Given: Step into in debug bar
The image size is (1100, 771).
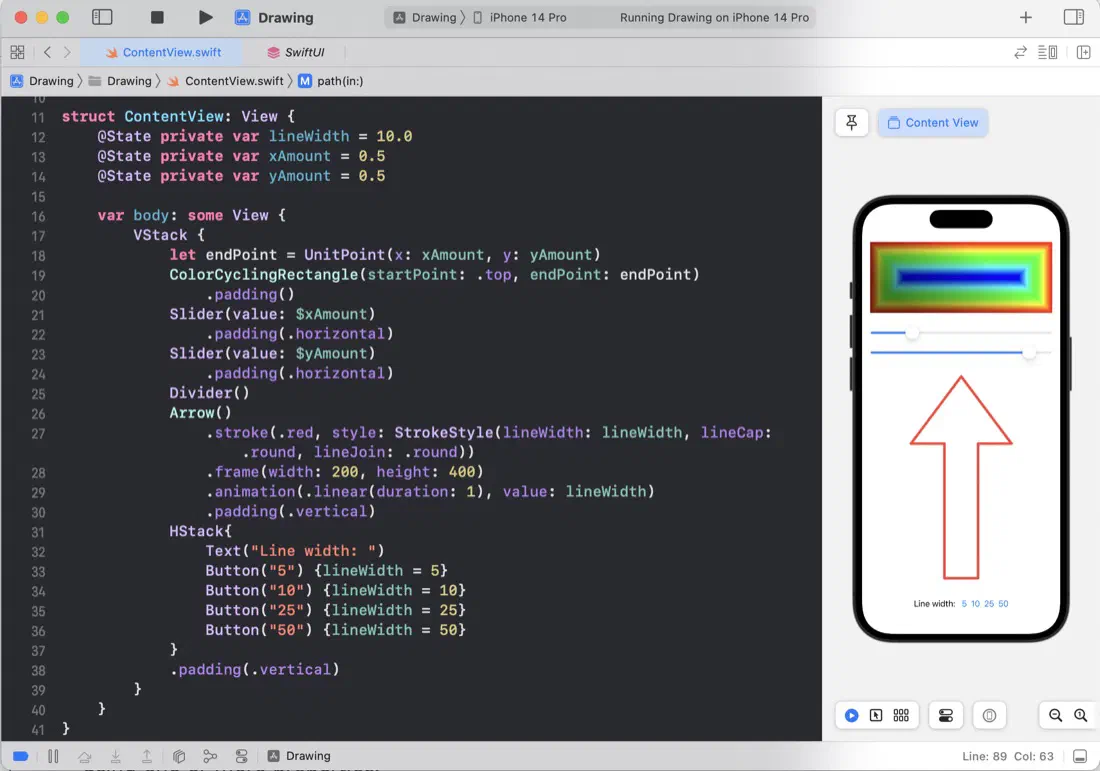Looking at the screenshot, I should click(x=116, y=756).
